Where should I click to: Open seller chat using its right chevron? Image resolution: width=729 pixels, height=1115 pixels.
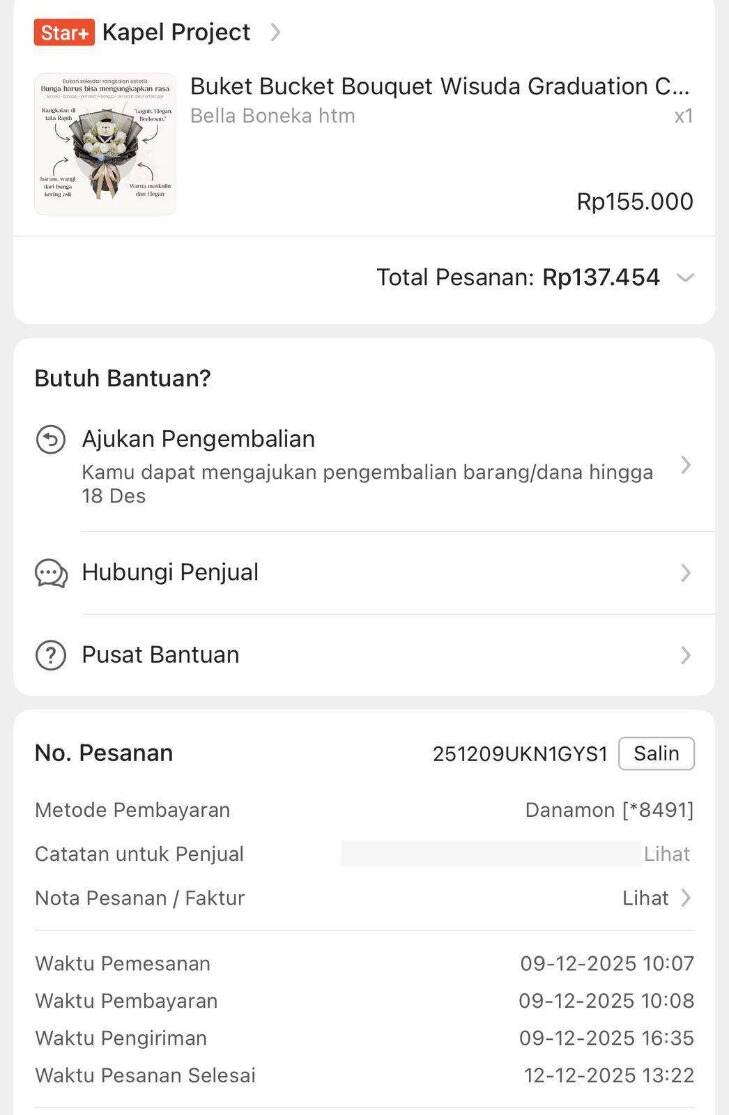point(685,573)
